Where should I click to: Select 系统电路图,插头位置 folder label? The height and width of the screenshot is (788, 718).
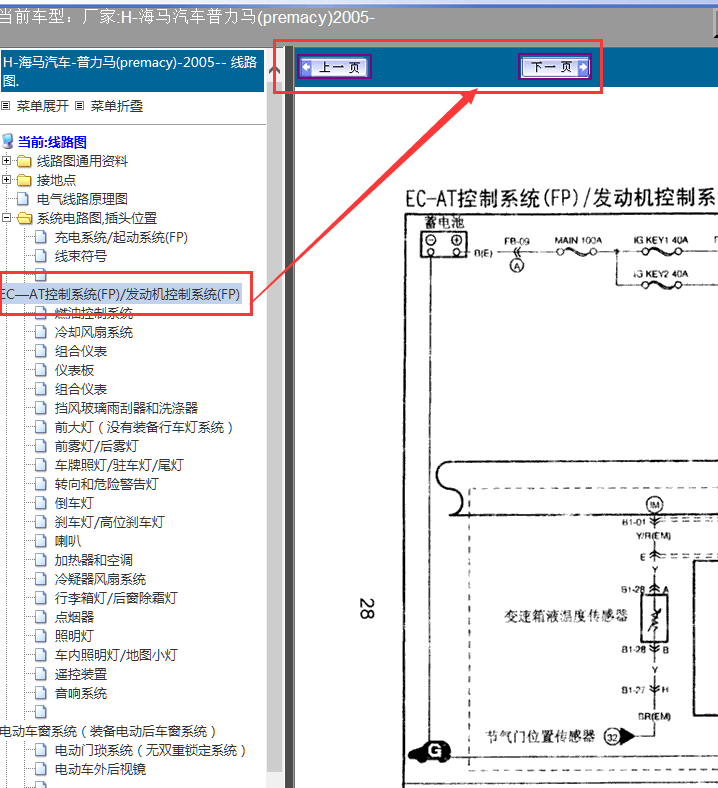(x=96, y=218)
